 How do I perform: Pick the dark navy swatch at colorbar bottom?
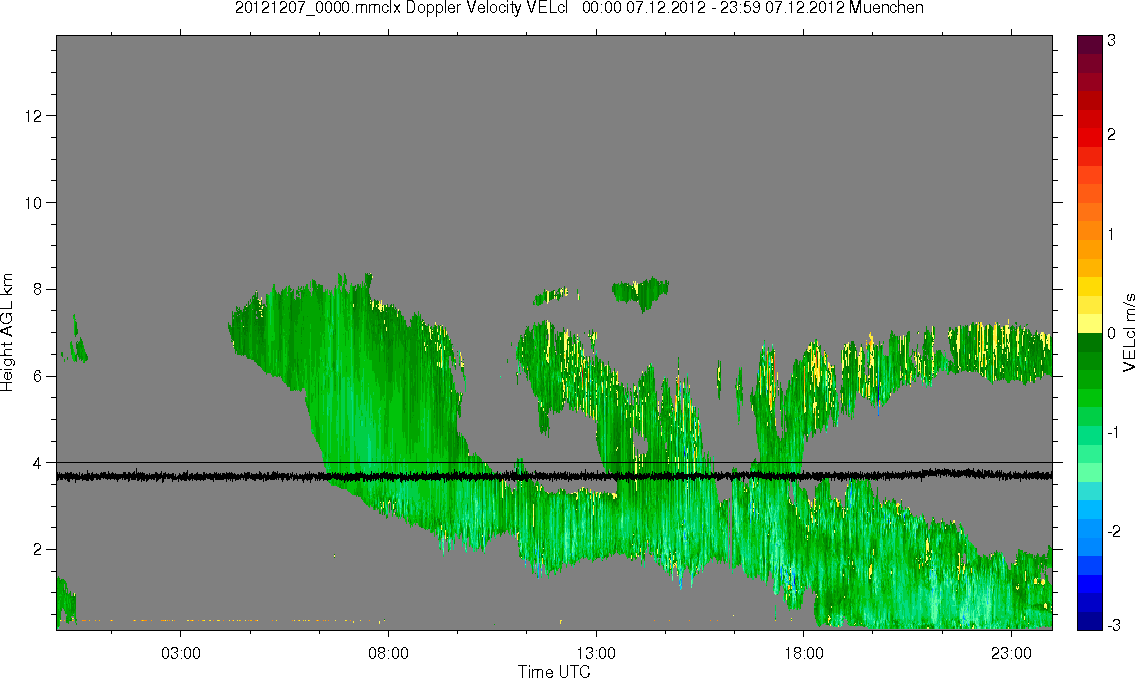point(1089,621)
